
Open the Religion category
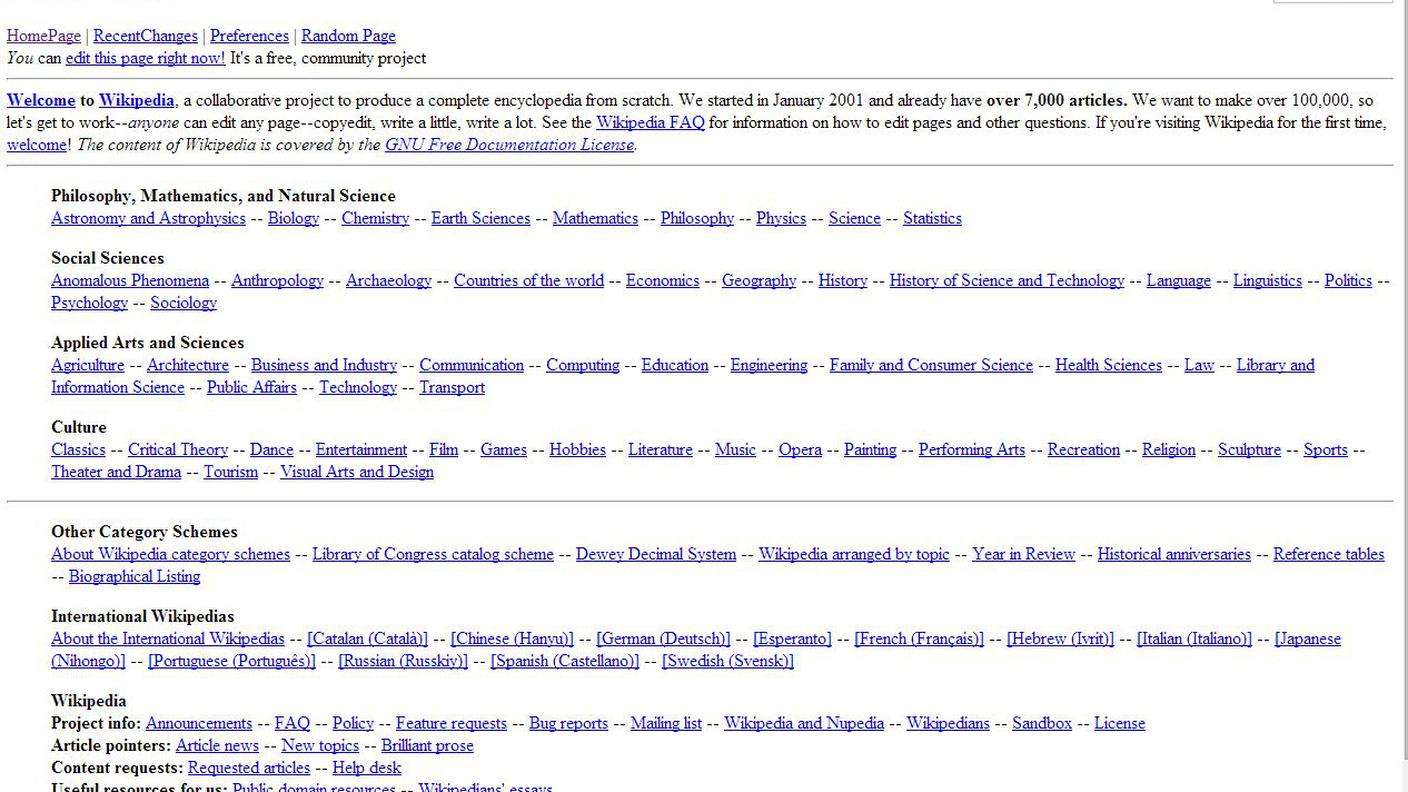tap(1169, 450)
